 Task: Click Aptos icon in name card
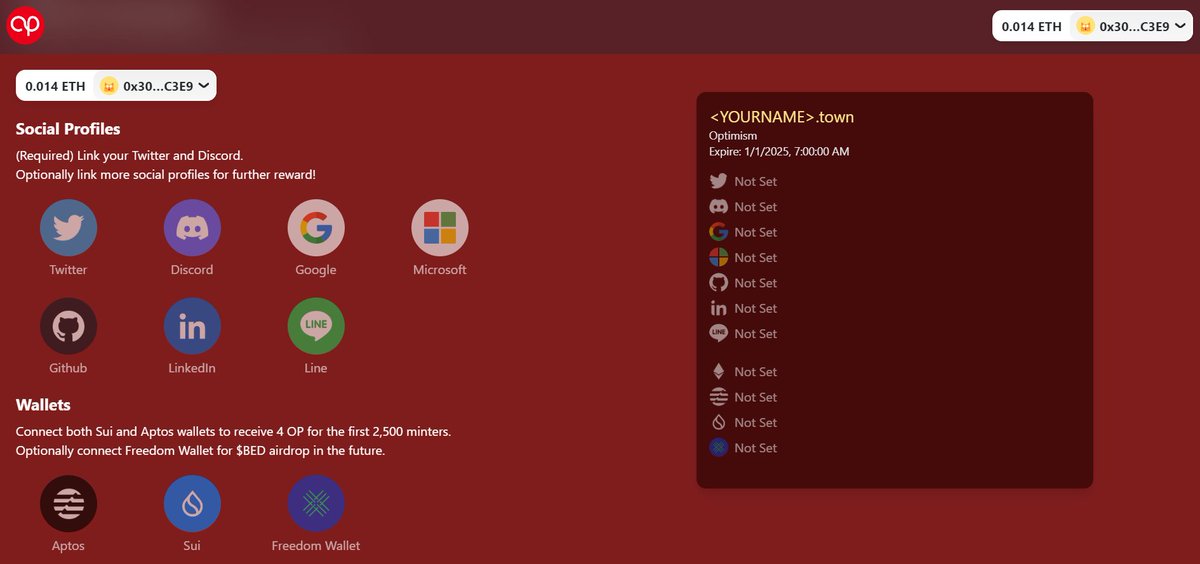pos(718,397)
